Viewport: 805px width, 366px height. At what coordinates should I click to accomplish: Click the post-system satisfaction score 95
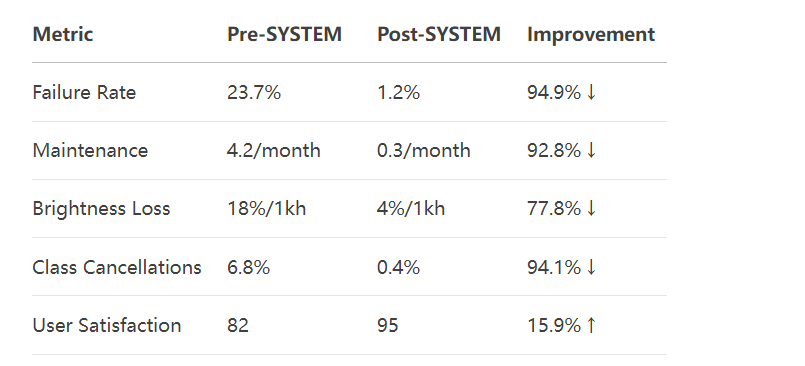click(388, 325)
